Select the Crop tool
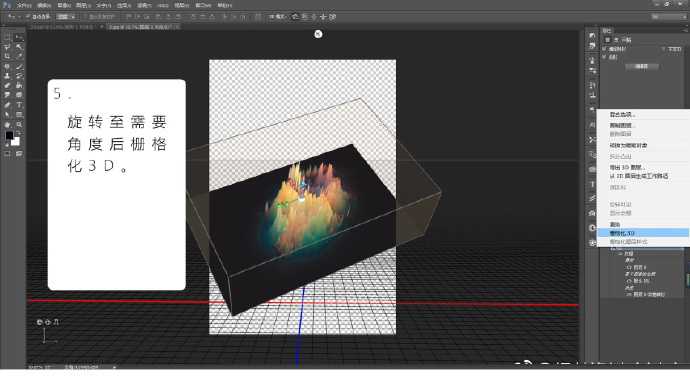This screenshot has width=690, height=388. (x=7, y=57)
